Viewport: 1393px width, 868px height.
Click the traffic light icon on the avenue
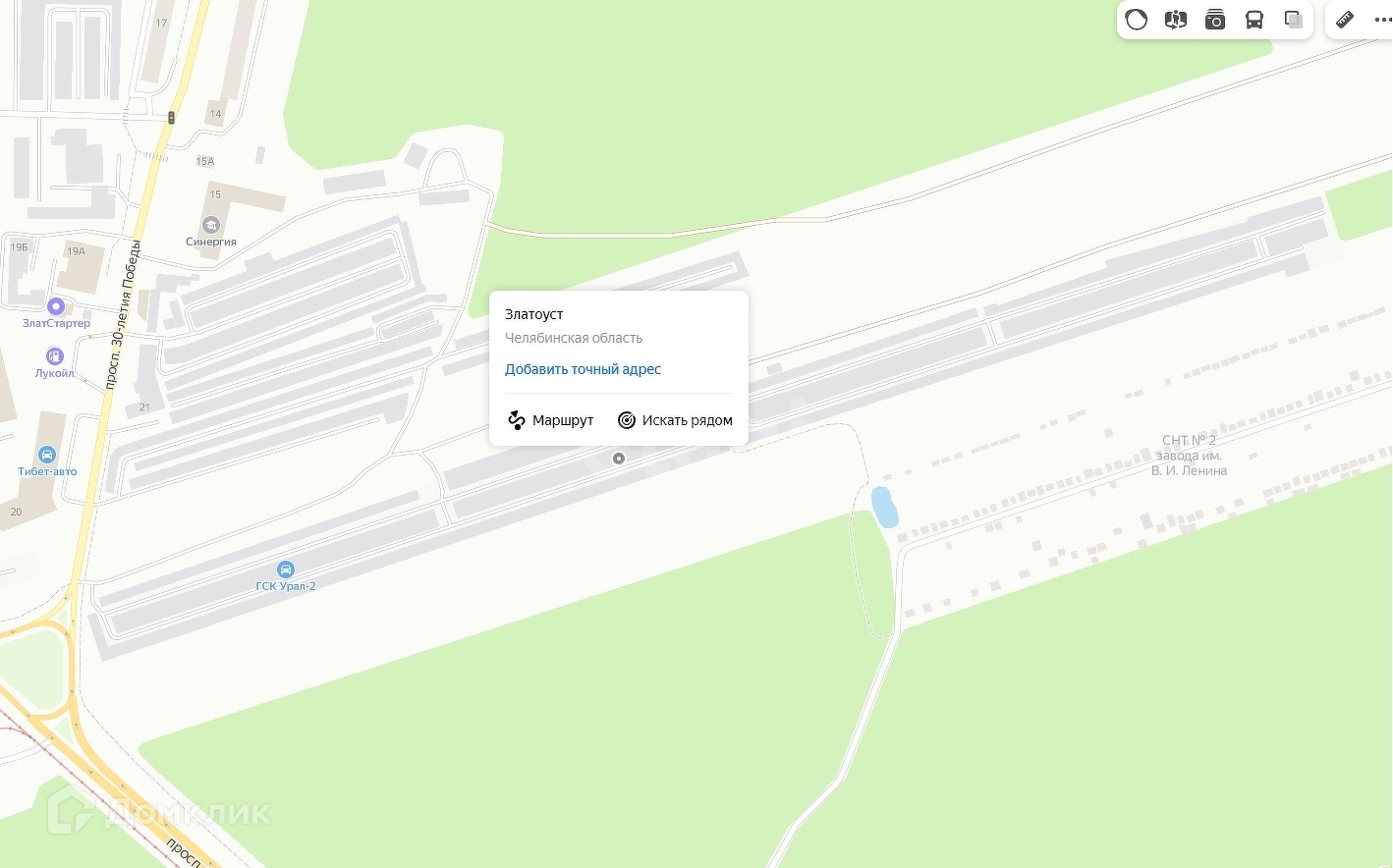click(172, 118)
